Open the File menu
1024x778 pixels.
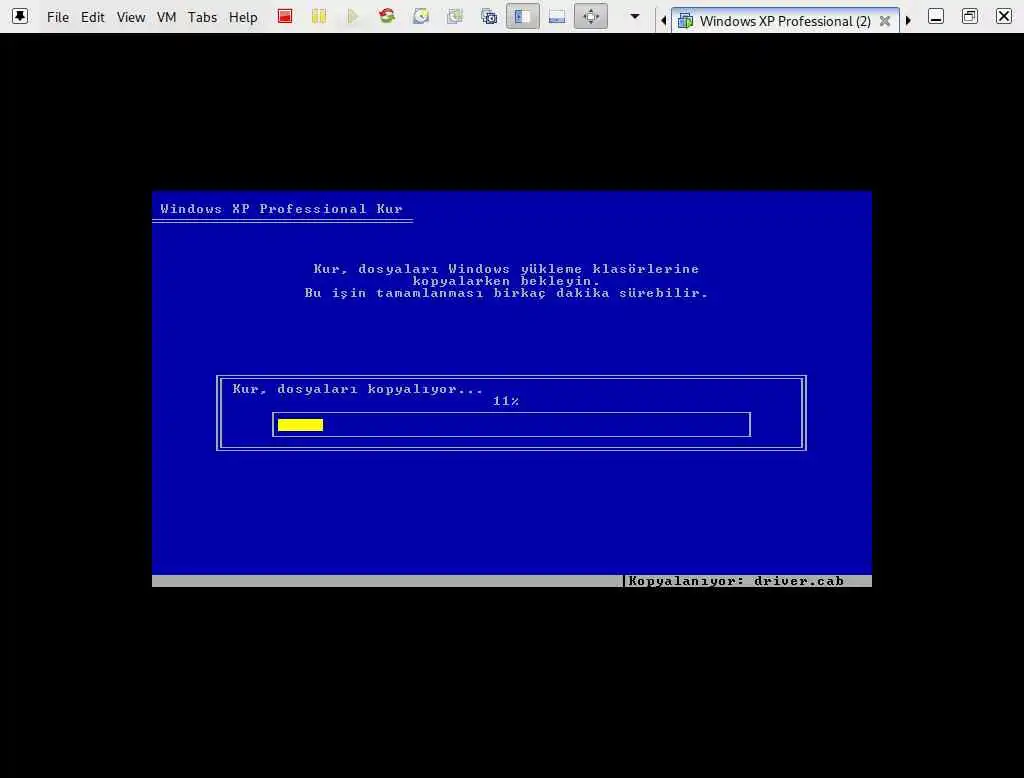pyautogui.click(x=57, y=17)
